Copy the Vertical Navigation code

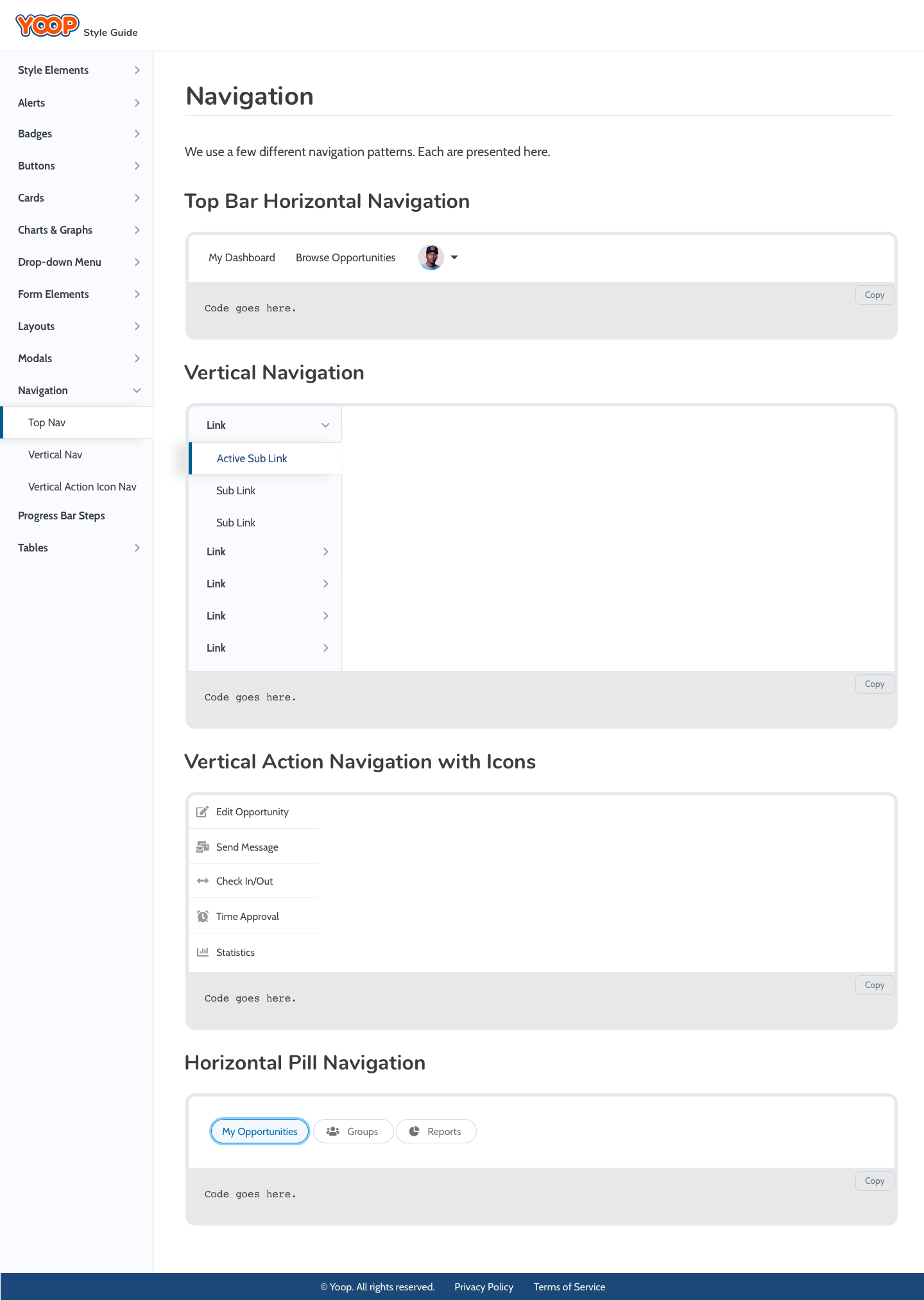(875, 684)
